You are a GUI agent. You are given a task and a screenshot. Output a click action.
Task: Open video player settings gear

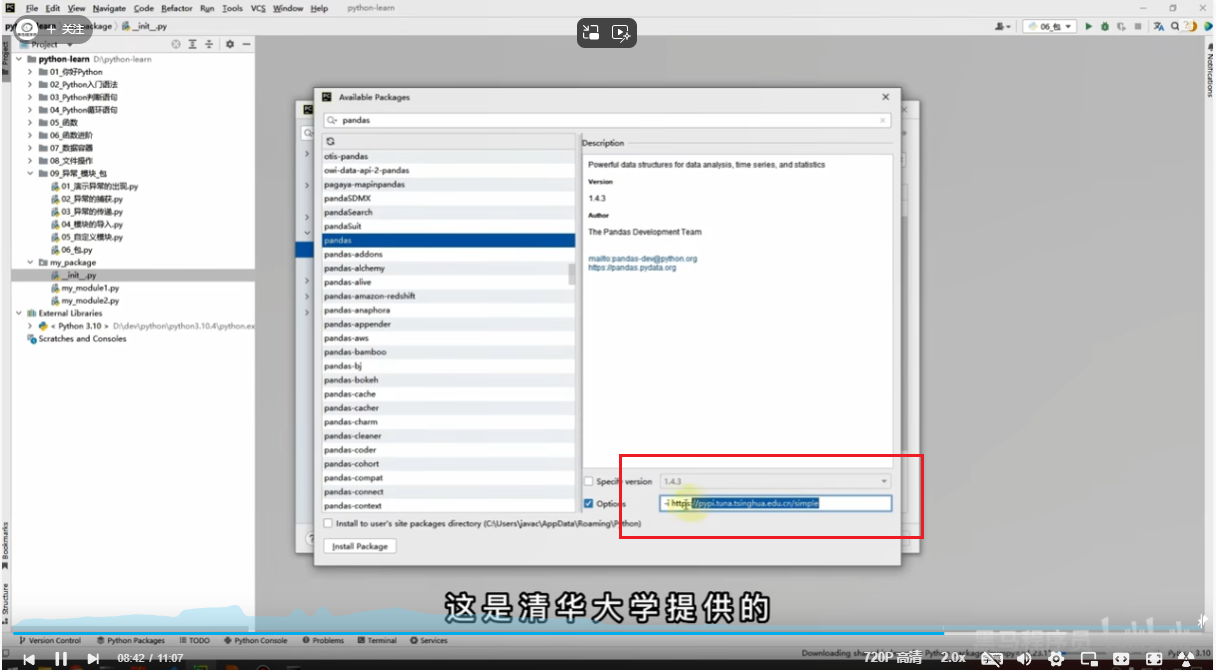(1056, 658)
